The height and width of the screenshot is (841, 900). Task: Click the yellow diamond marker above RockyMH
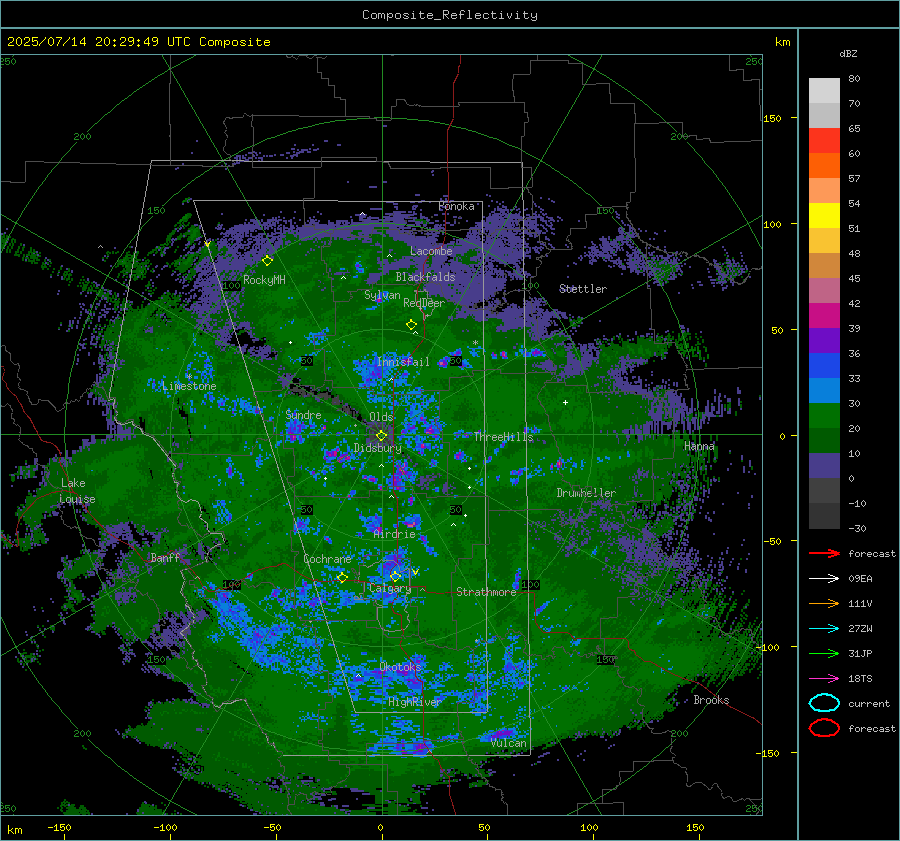(x=267, y=261)
